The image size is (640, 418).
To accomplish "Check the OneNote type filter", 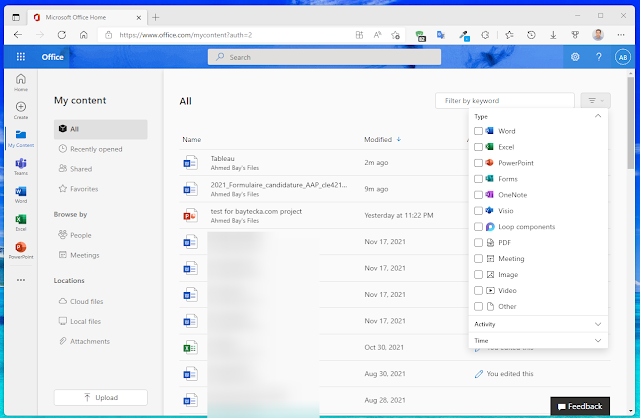I will point(478,195).
